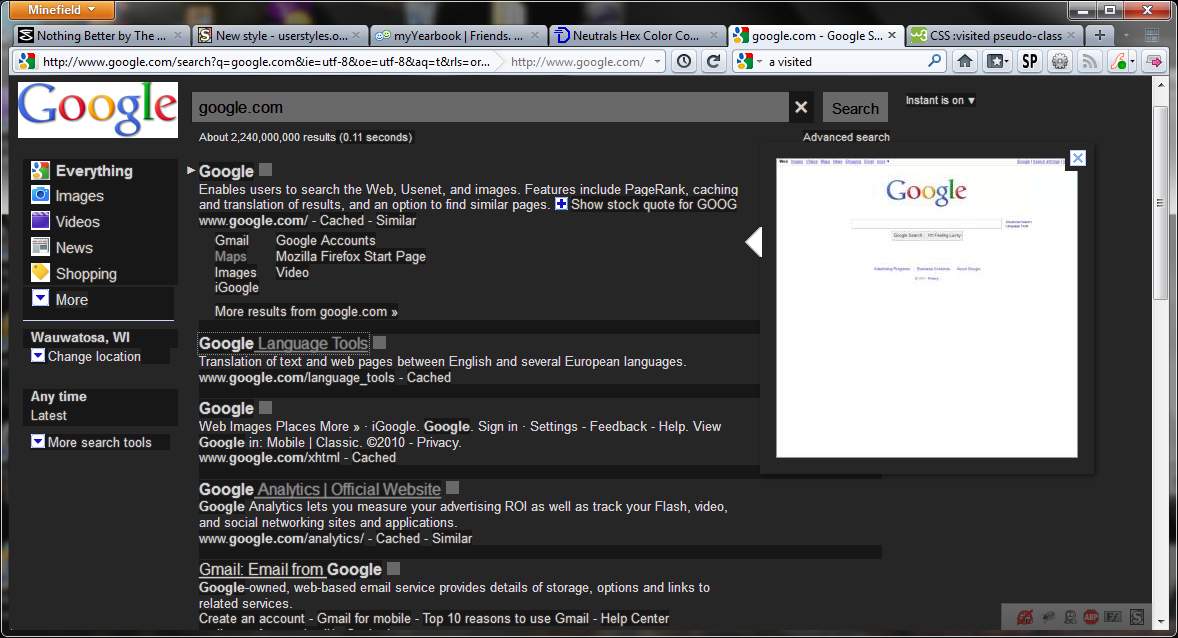The image size is (1178, 638).
Task: Close the CSS :visited pseudo-class tab
Action: (1071, 35)
